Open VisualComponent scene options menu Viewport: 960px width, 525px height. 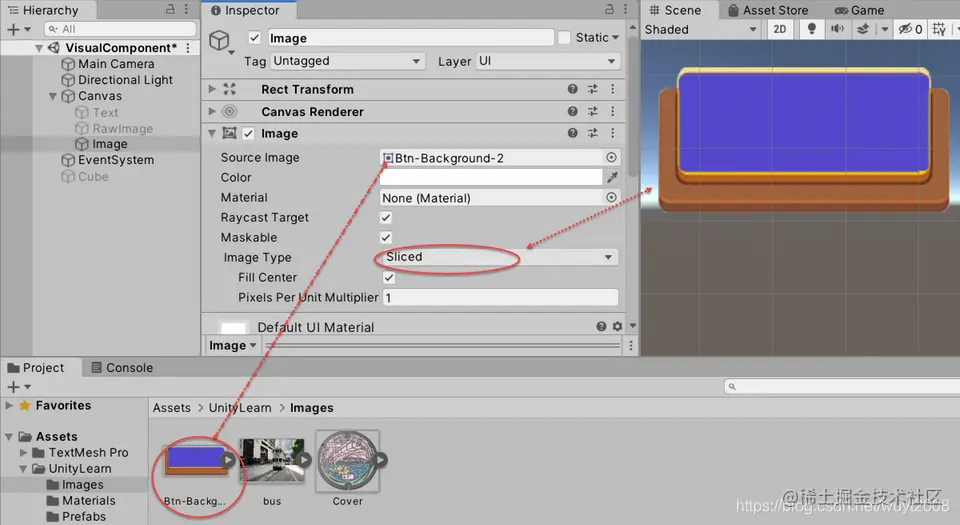[x=188, y=48]
